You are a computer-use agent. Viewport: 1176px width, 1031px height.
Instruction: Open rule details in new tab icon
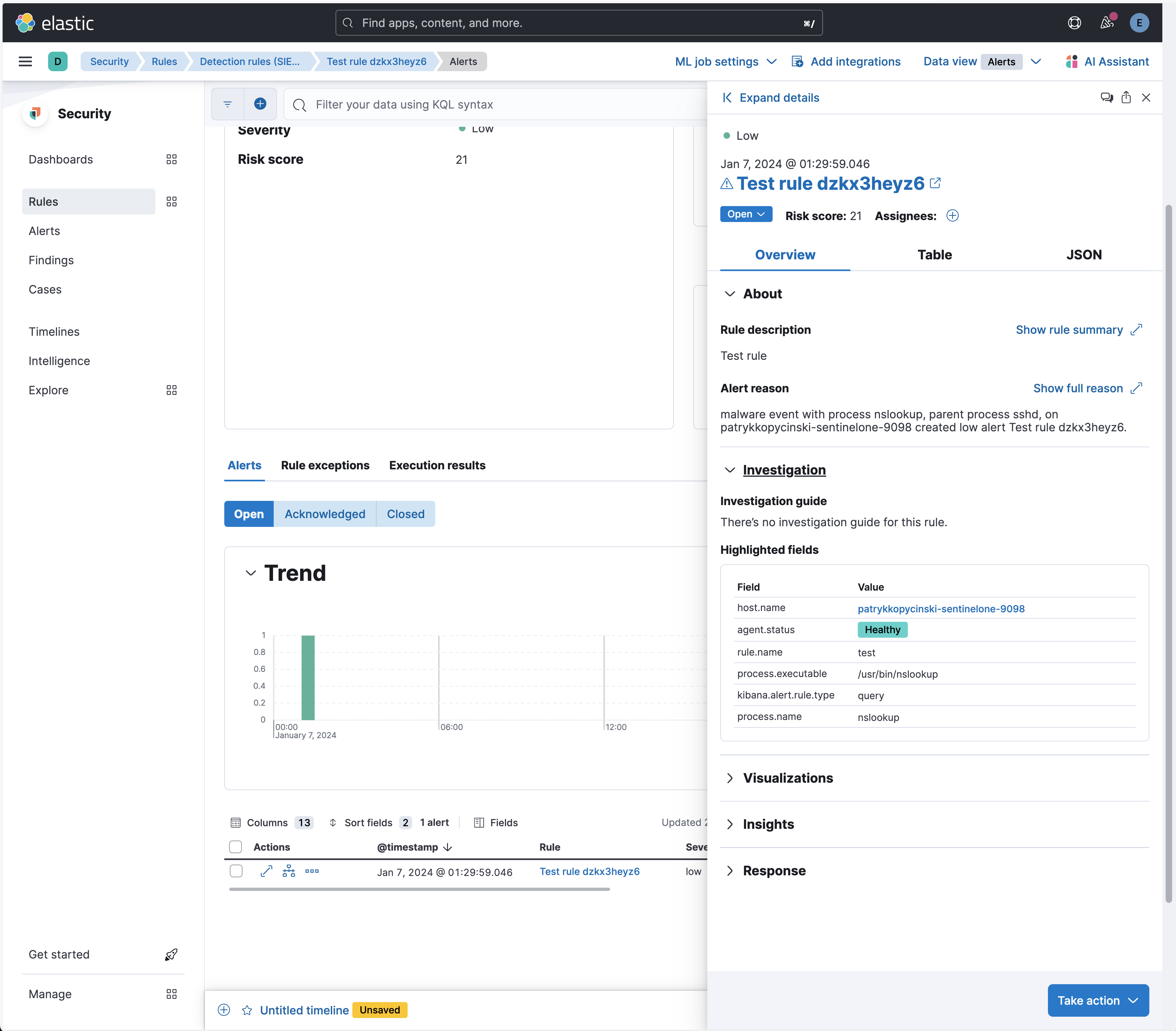(x=935, y=183)
